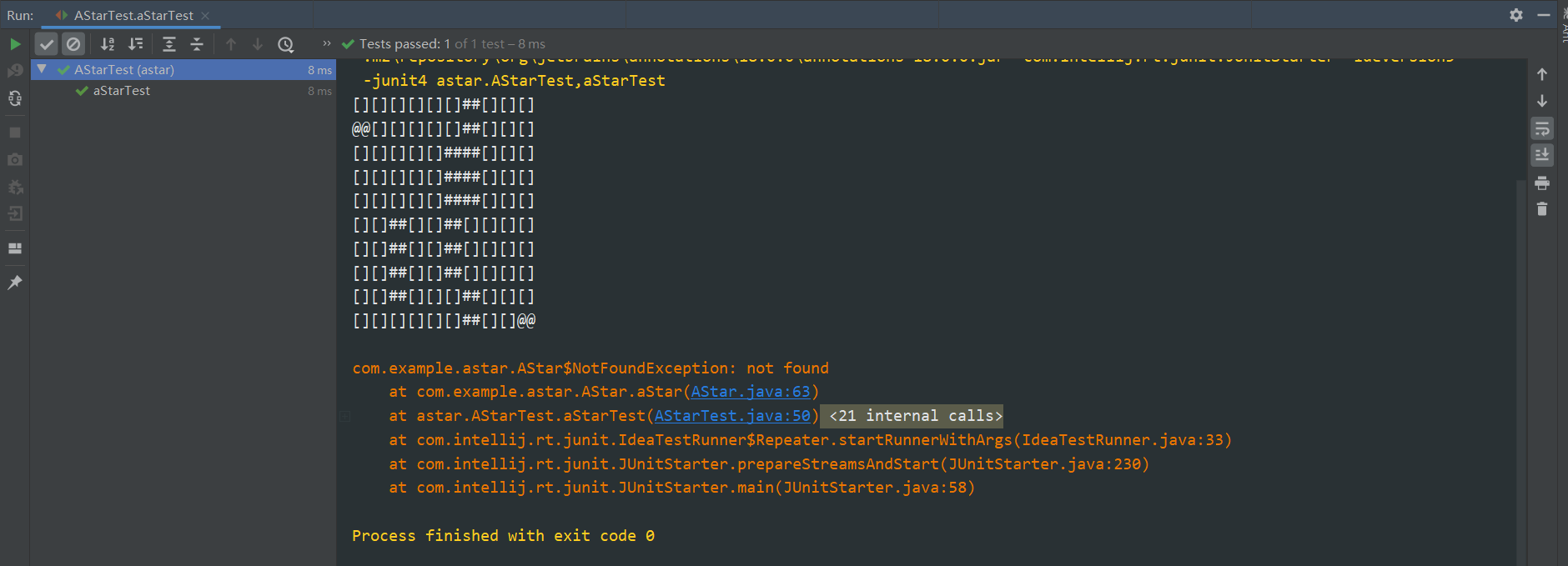The height and width of the screenshot is (566, 1568).
Task: Print the console output
Action: (1542, 183)
